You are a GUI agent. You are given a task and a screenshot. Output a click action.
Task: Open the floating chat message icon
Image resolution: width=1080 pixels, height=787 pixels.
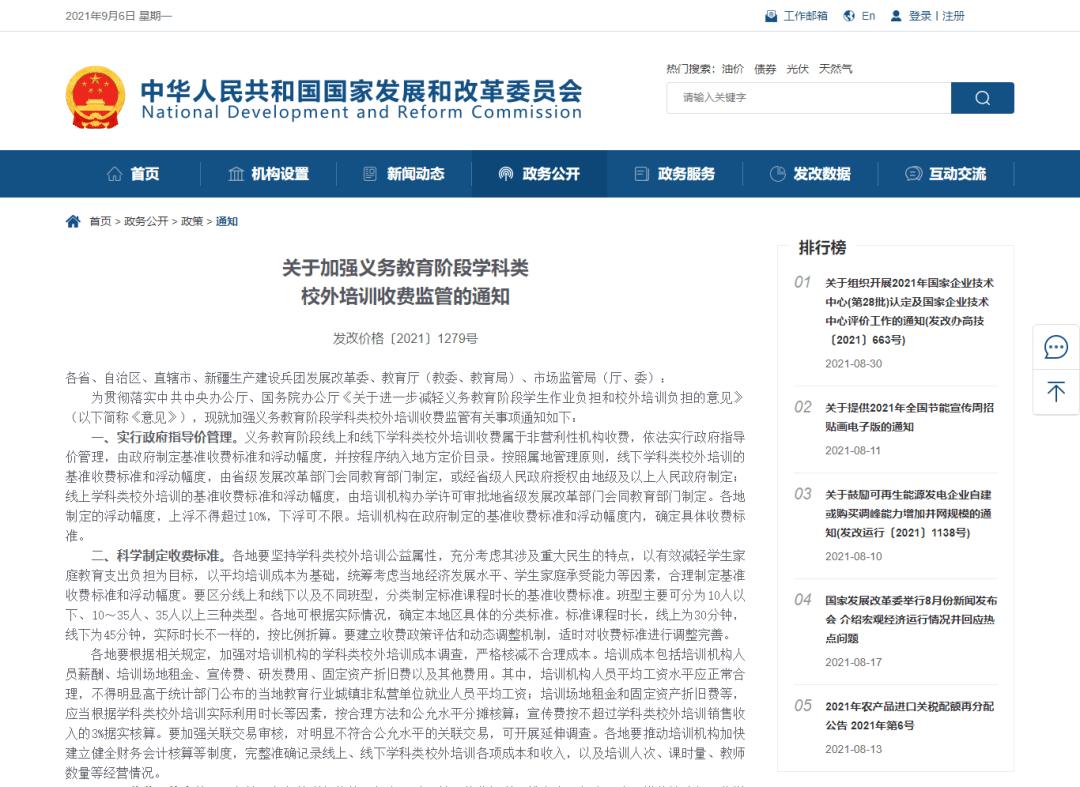1056,346
